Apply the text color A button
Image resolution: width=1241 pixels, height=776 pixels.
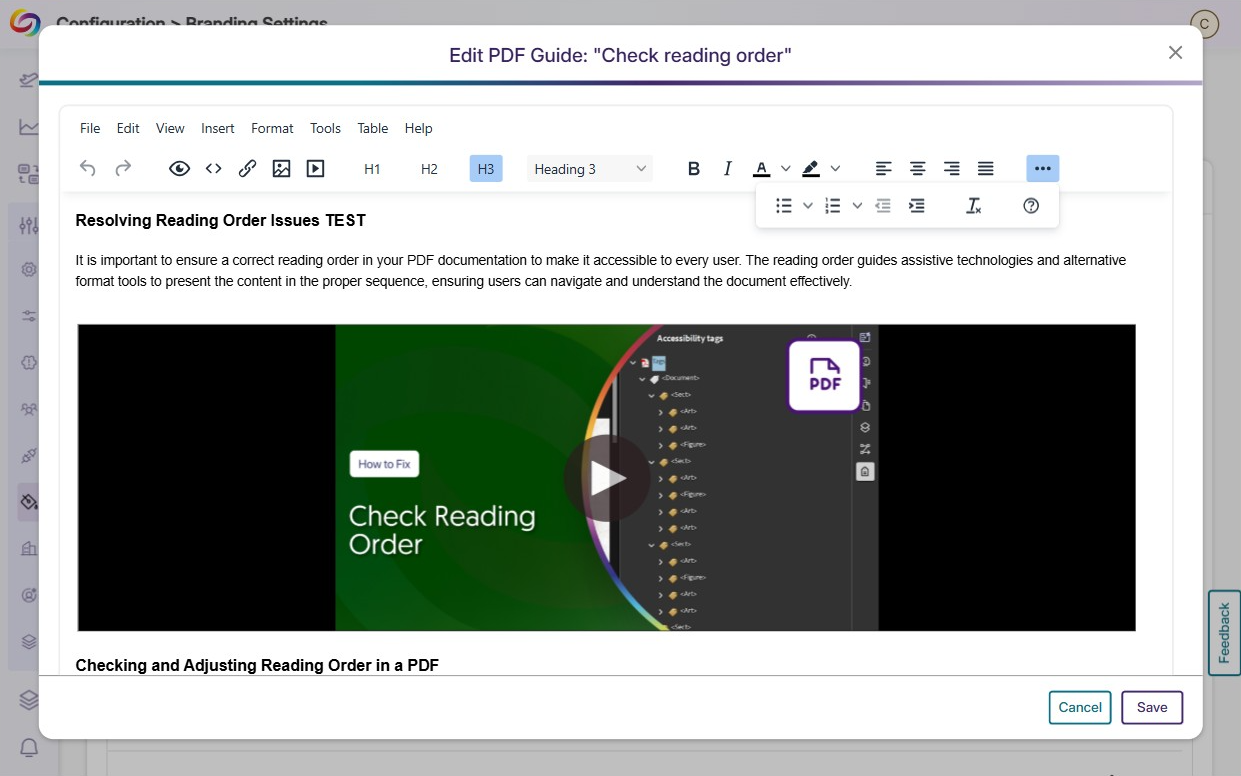(761, 169)
